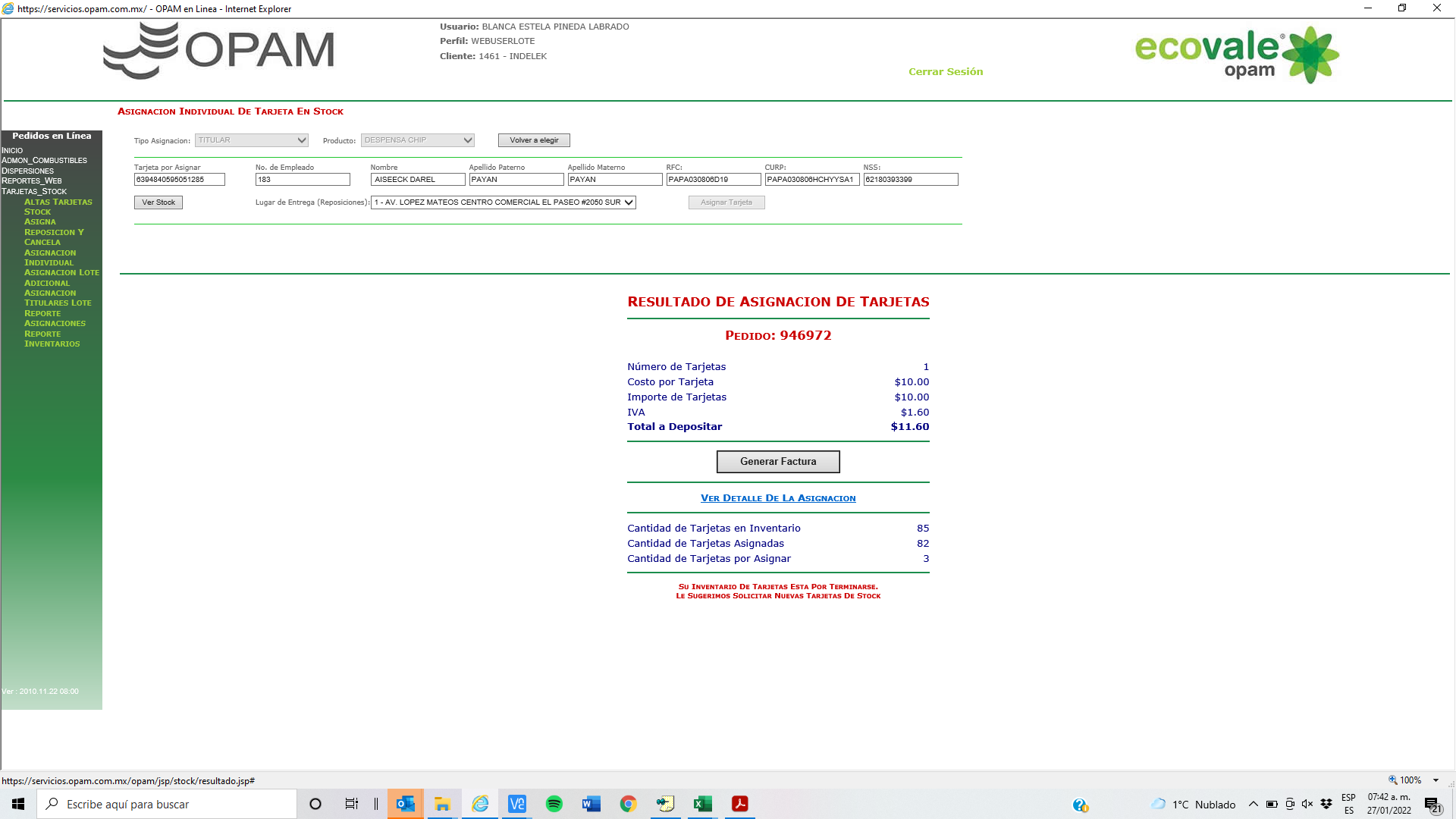Open Google Chrome from taskbar
Viewport: 1456px width, 819px height.
pyautogui.click(x=628, y=804)
